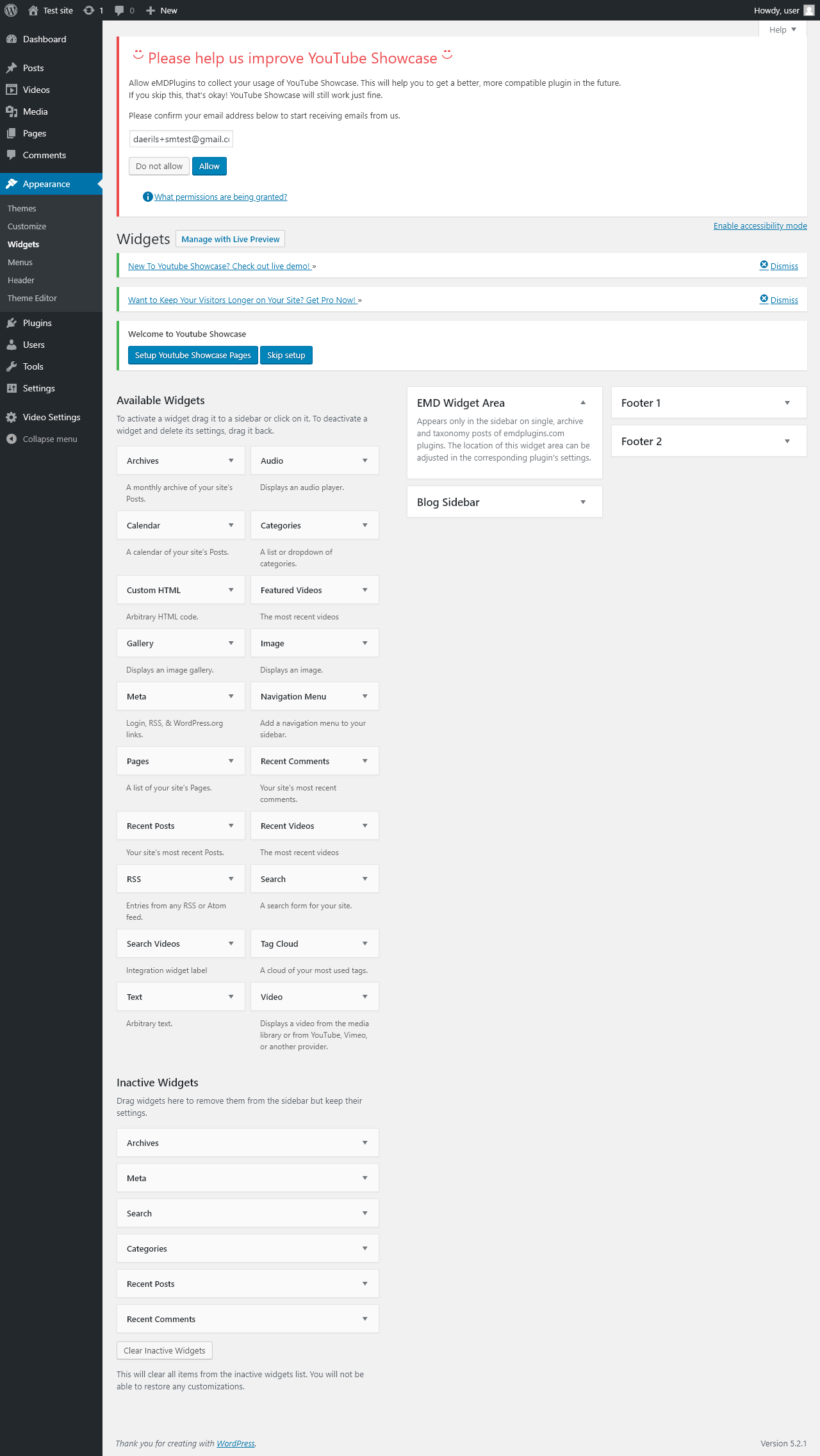820x1456 pixels.
Task: Go to Theme Editor in Appearance menu
Action: pyautogui.click(x=32, y=298)
